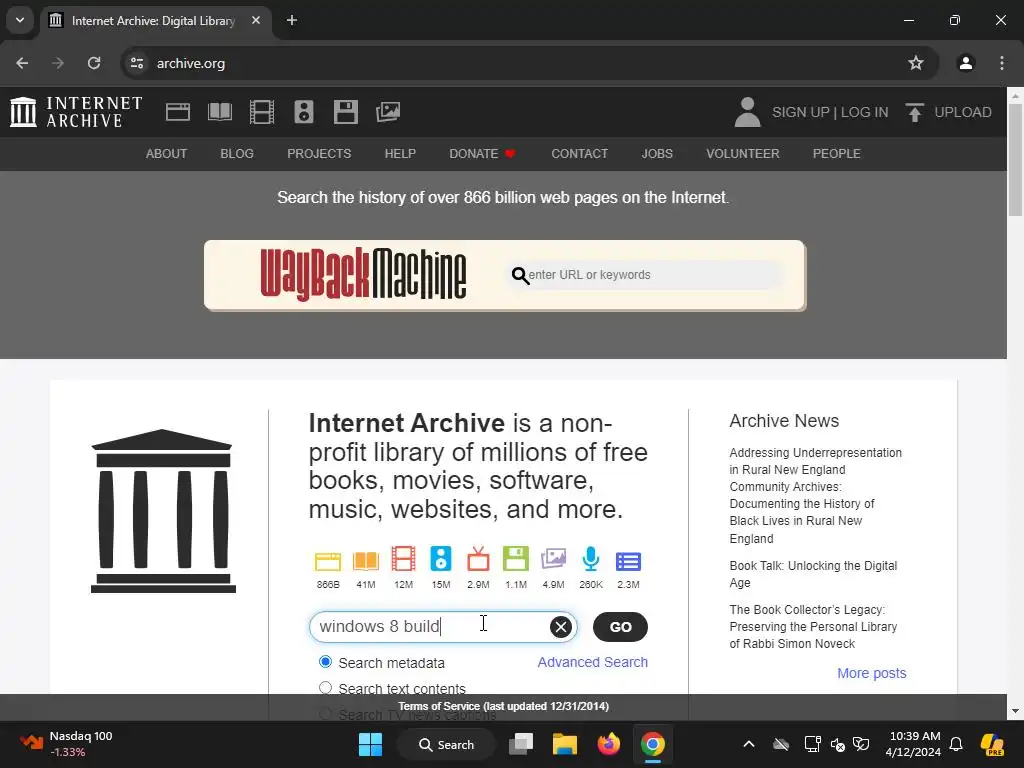The image size is (1024, 768).
Task: Open the 41M texts collection icon
Action: point(366,561)
